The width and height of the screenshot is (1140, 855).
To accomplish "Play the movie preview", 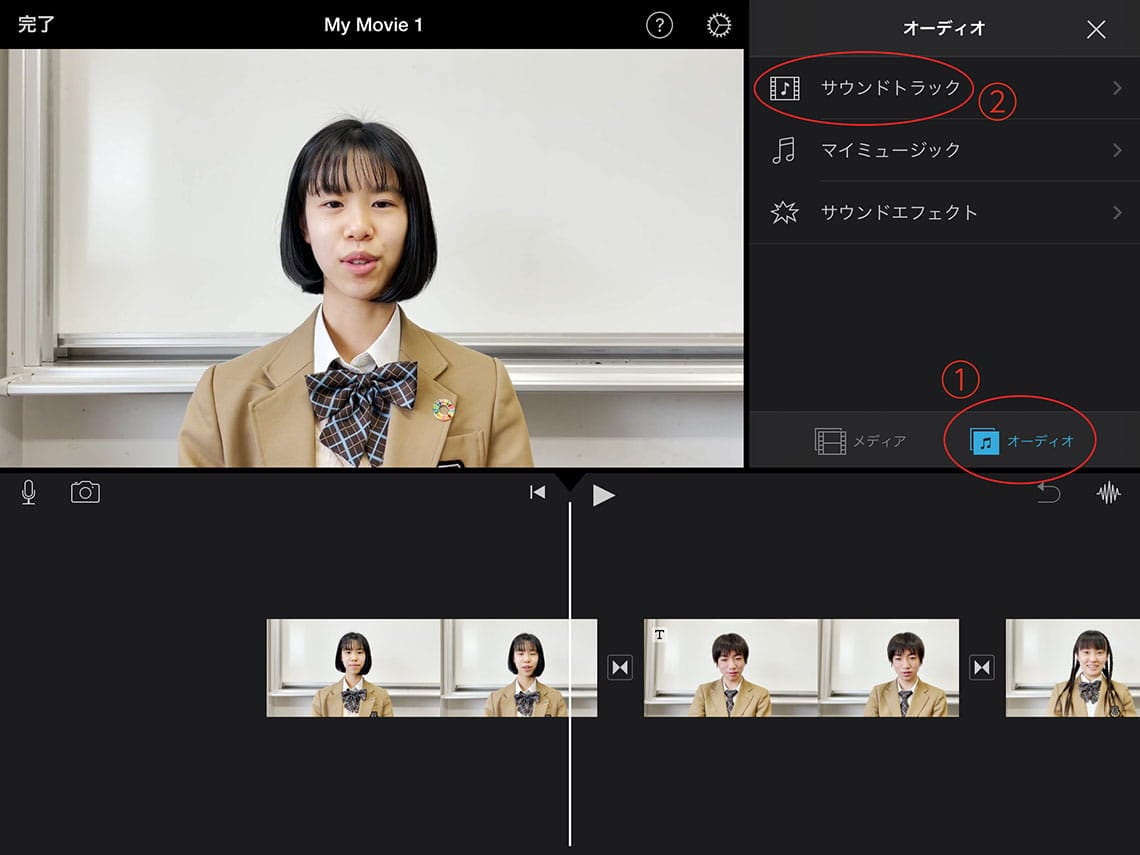I will click(603, 495).
